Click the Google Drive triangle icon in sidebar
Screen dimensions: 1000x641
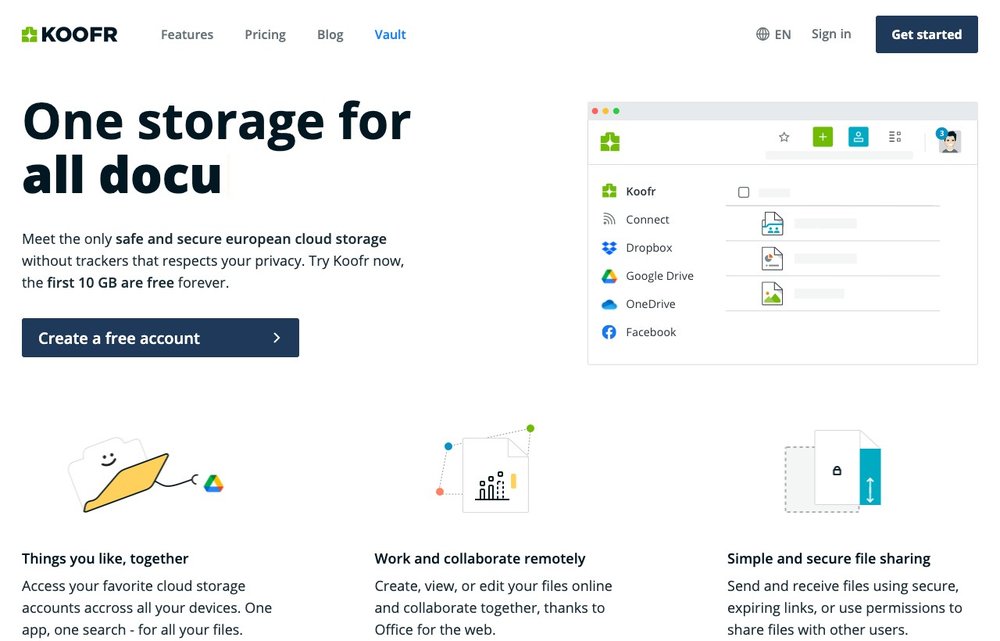(x=609, y=276)
